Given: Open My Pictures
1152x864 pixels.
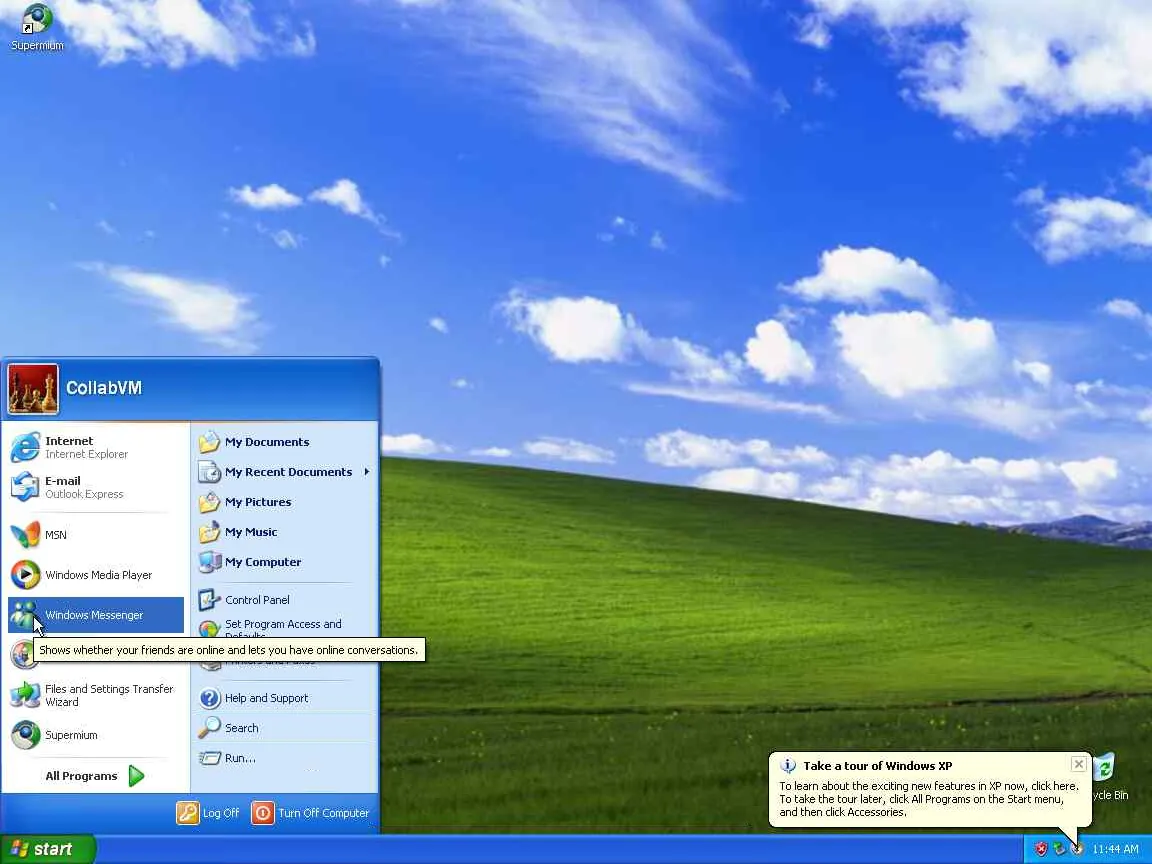Looking at the screenshot, I should pos(284,502).
